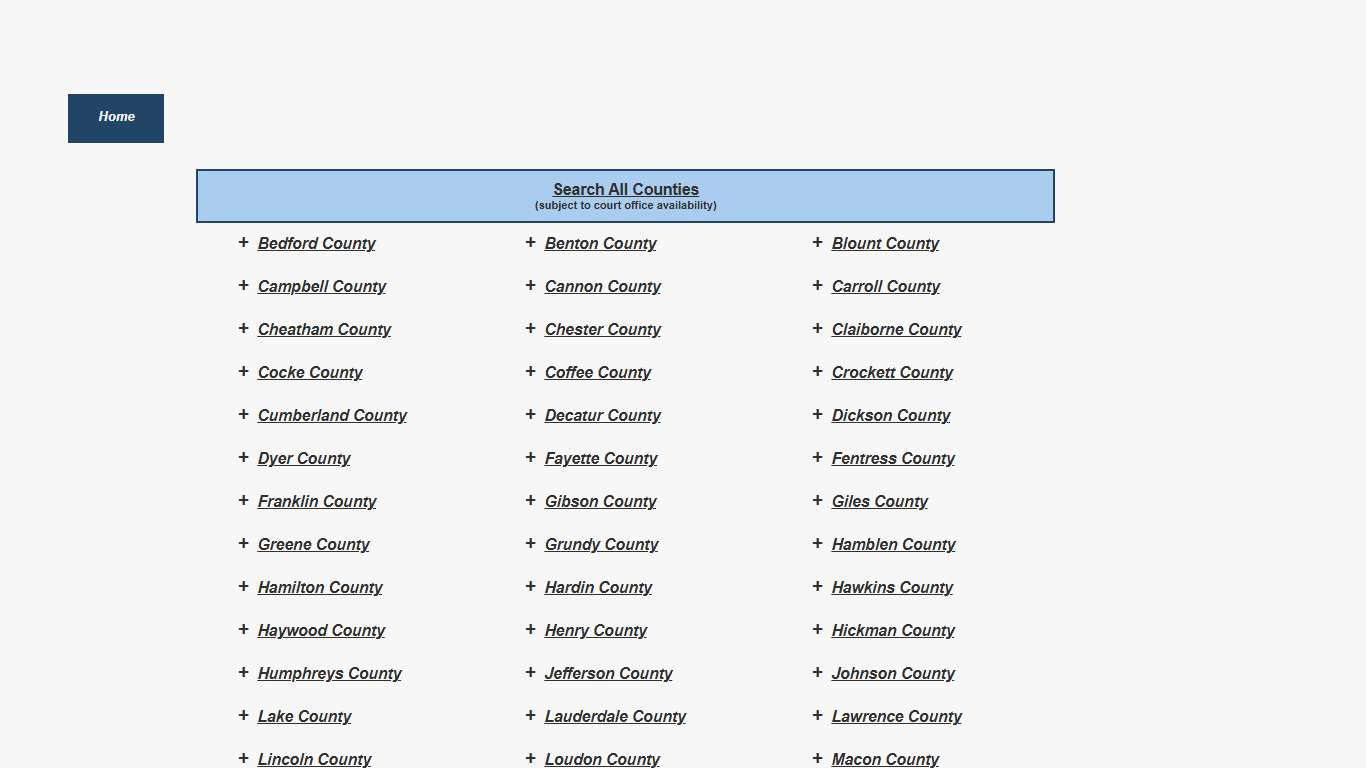Screen dimensions: 1366x768
Task: Expand the Carroll County entry
Action: click(817, 286)
